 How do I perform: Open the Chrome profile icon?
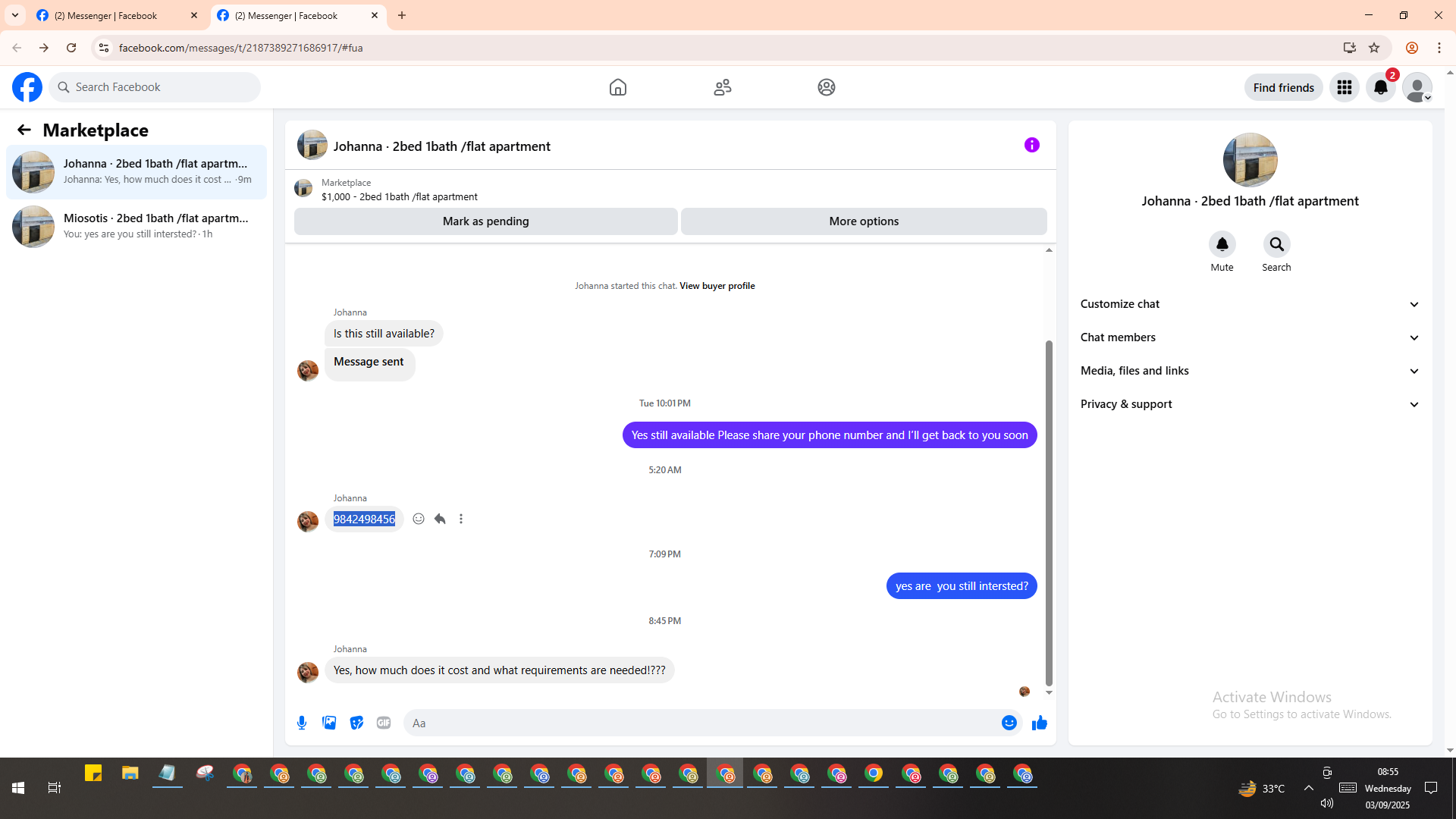click(1412, 48)
